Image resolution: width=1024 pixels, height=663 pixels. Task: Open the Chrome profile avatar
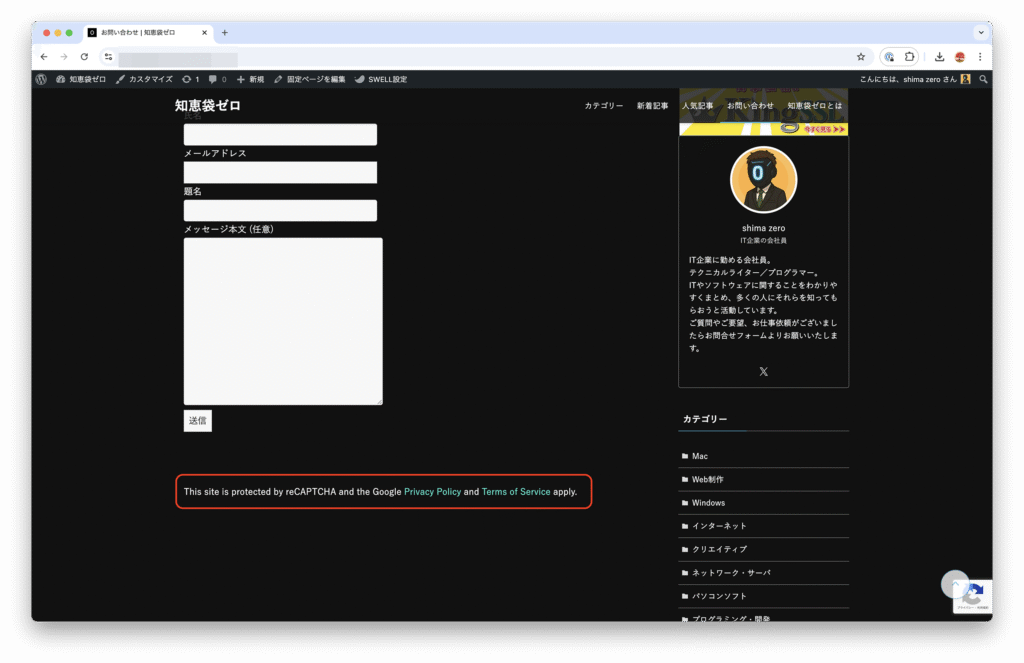click(x=960, y=57)
